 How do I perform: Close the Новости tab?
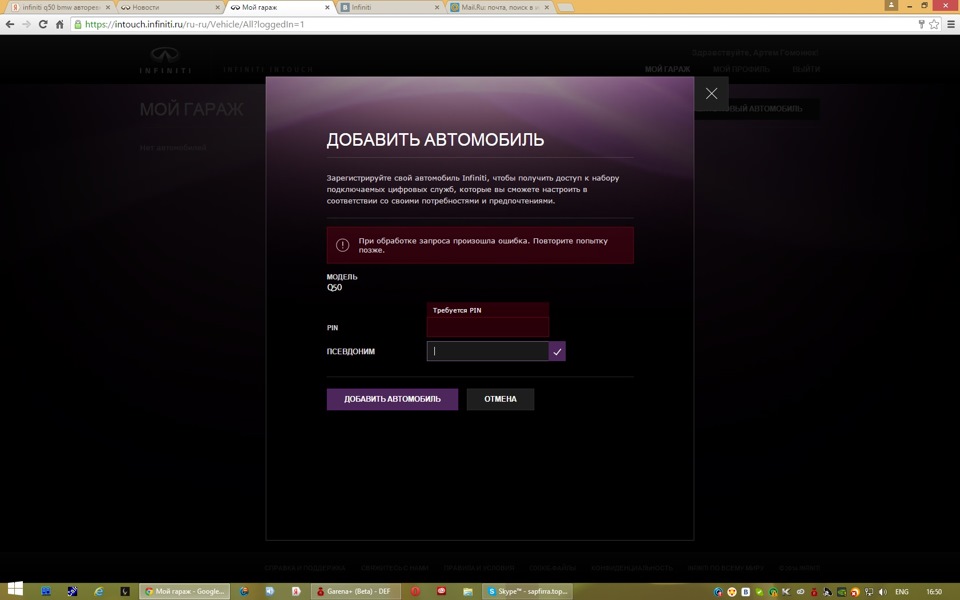(217, 7)
